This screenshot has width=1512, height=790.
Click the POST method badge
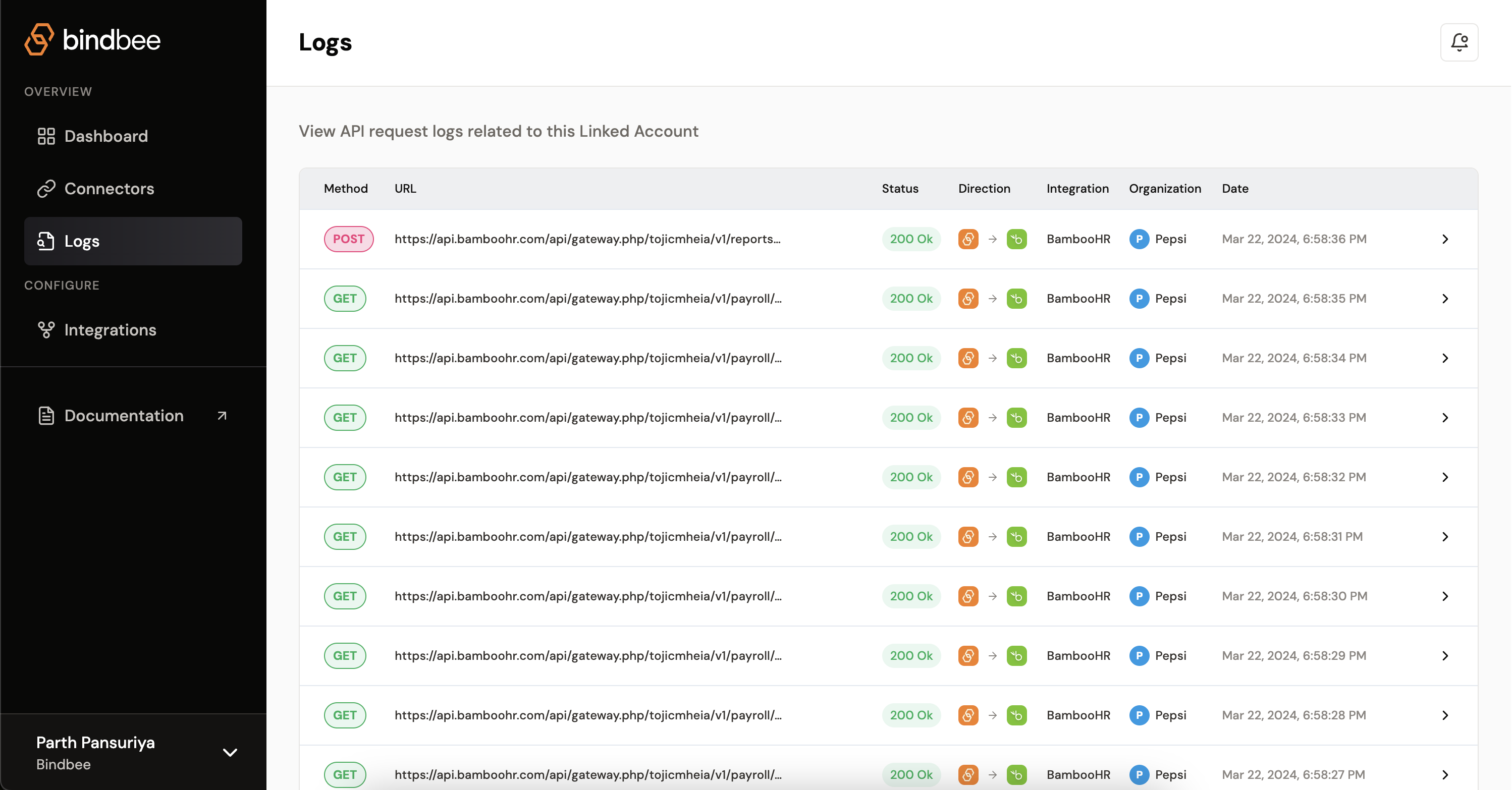(x=349, y=239)
